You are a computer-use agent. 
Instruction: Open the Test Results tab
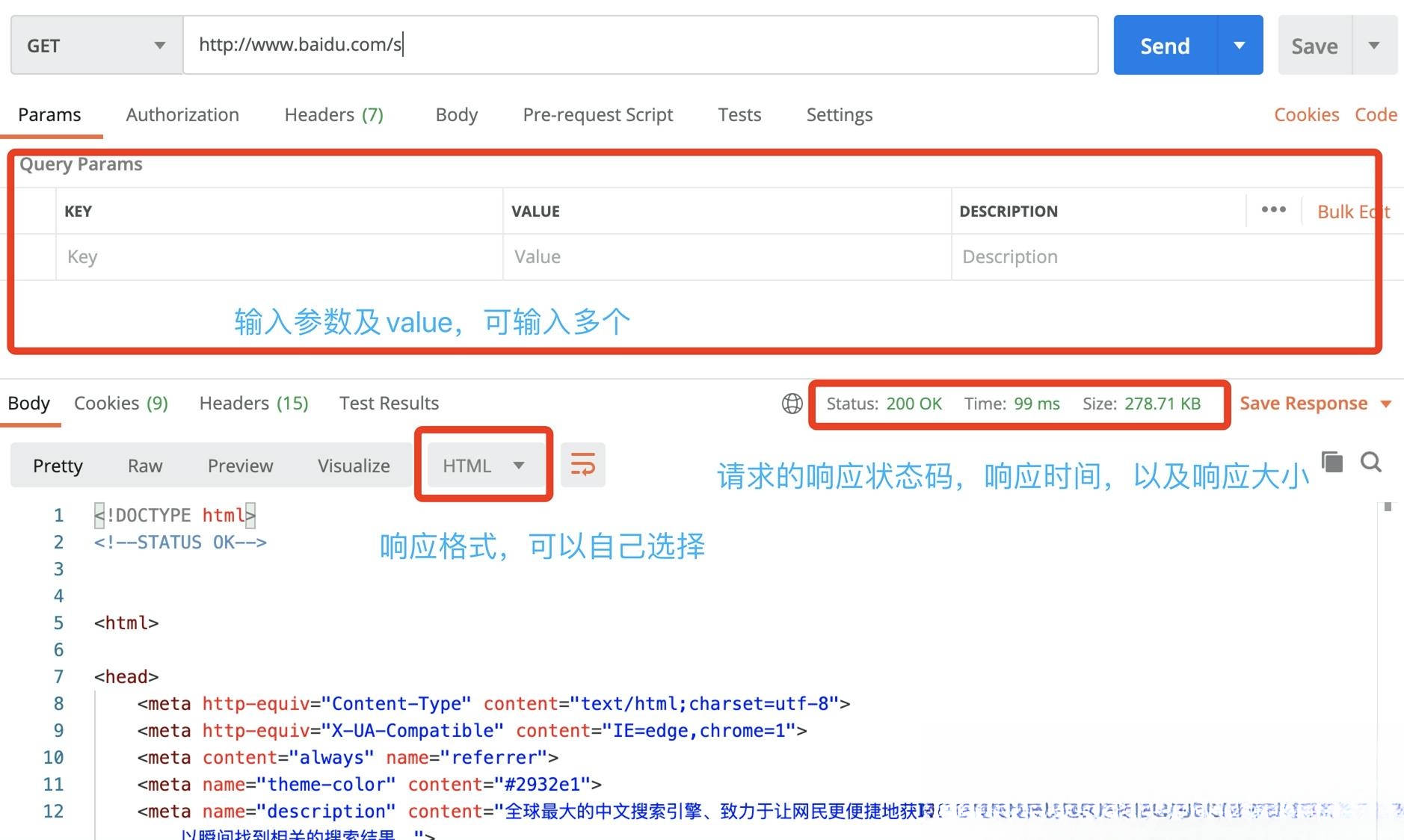(389, 404)
